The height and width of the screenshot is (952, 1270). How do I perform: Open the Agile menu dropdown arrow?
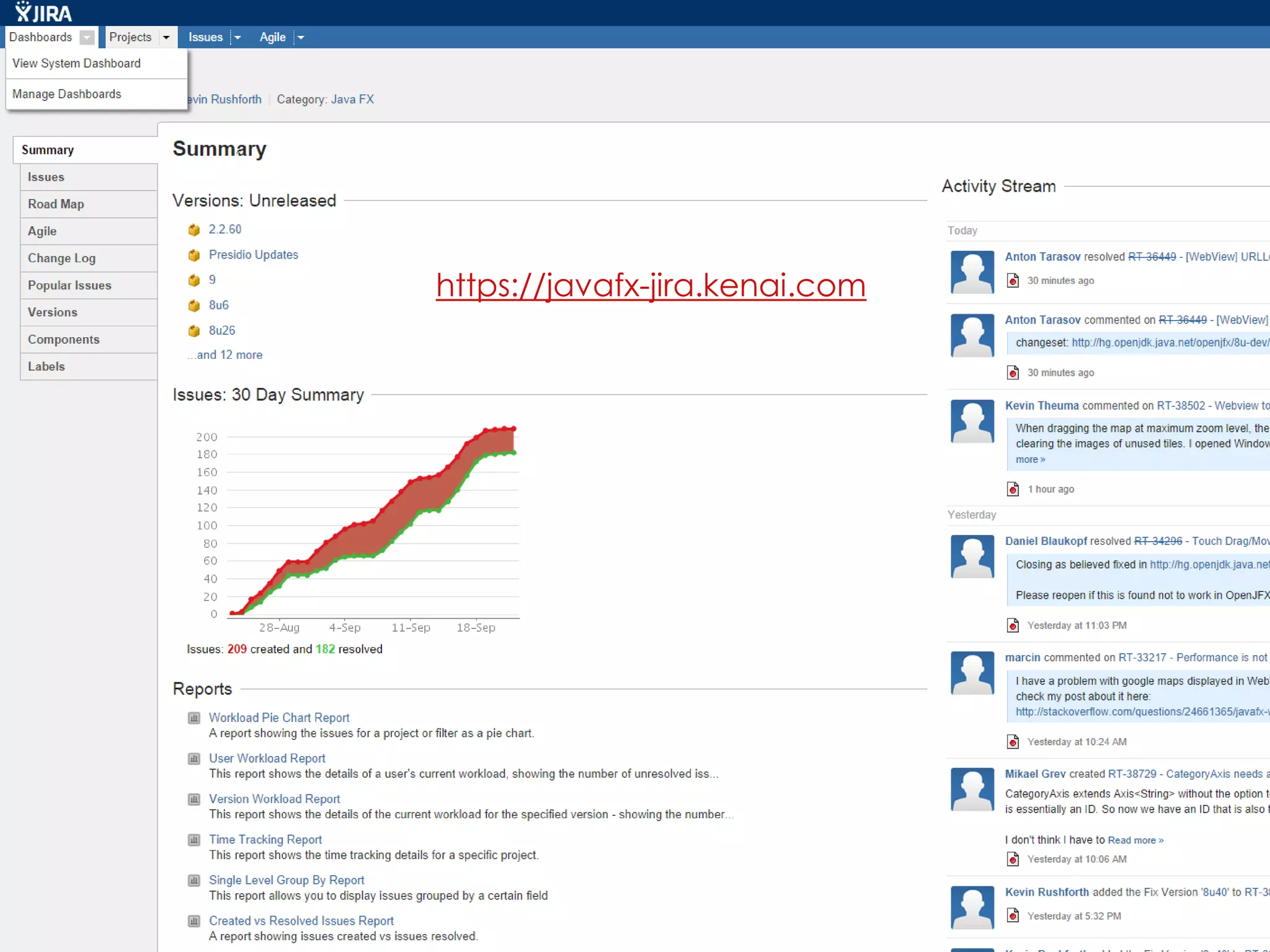(x=301, y=38)
